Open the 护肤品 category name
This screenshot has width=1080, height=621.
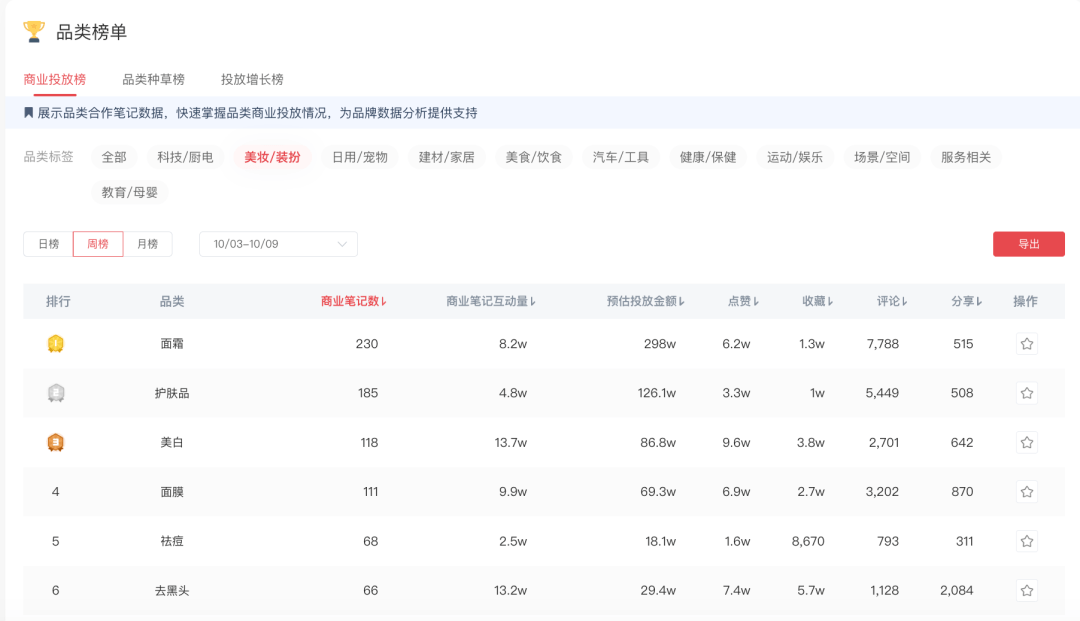[x=172, y=393]
